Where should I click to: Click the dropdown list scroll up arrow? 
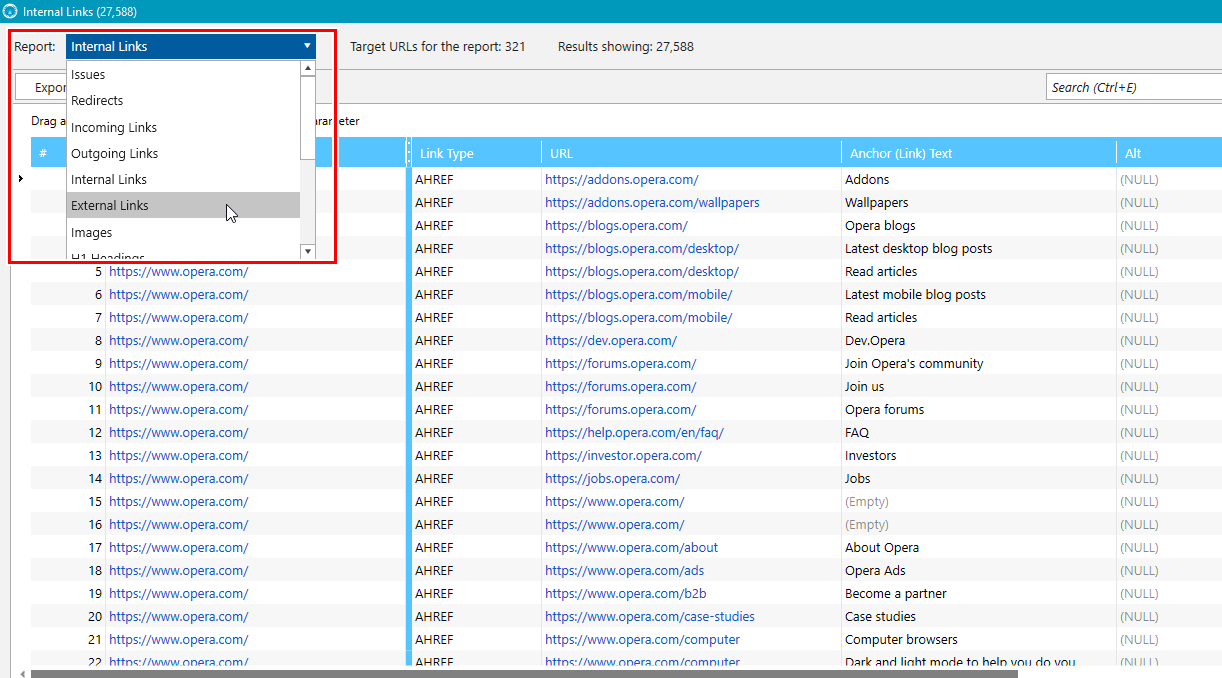(308, 68)
